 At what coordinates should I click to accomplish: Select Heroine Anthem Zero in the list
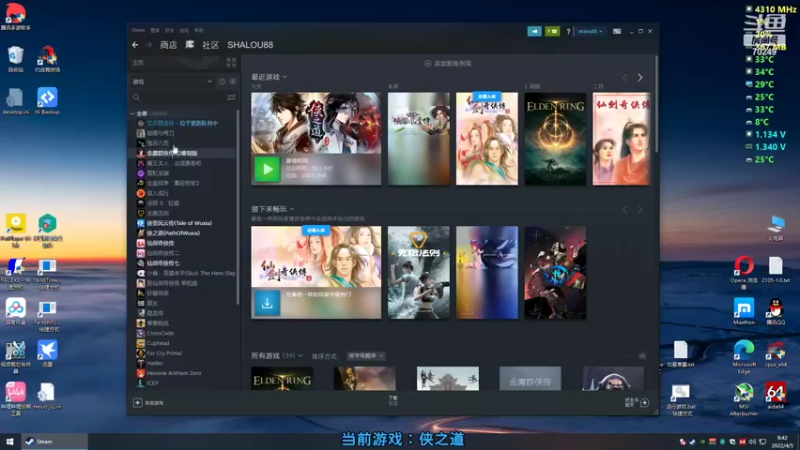click(173, 373)
